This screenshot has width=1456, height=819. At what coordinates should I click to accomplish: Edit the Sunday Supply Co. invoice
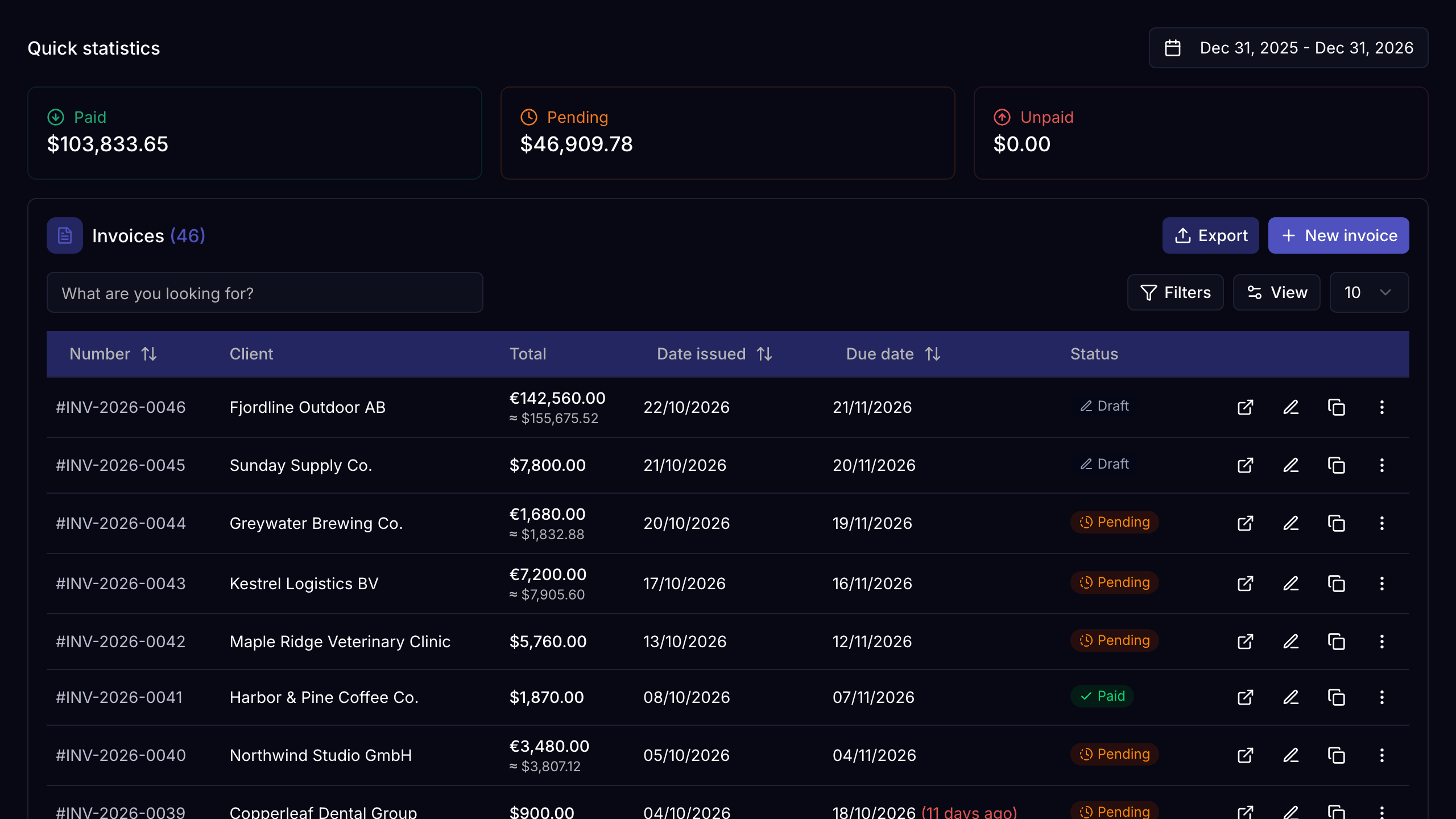(1291, 465)
